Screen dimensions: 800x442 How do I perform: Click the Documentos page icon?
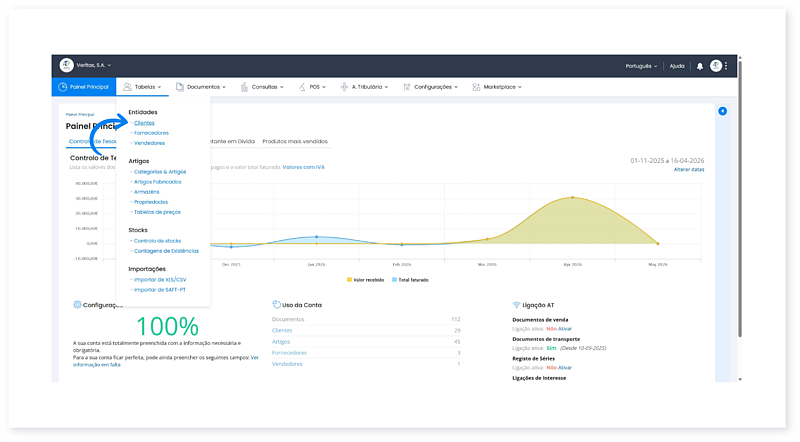point(180,87)
